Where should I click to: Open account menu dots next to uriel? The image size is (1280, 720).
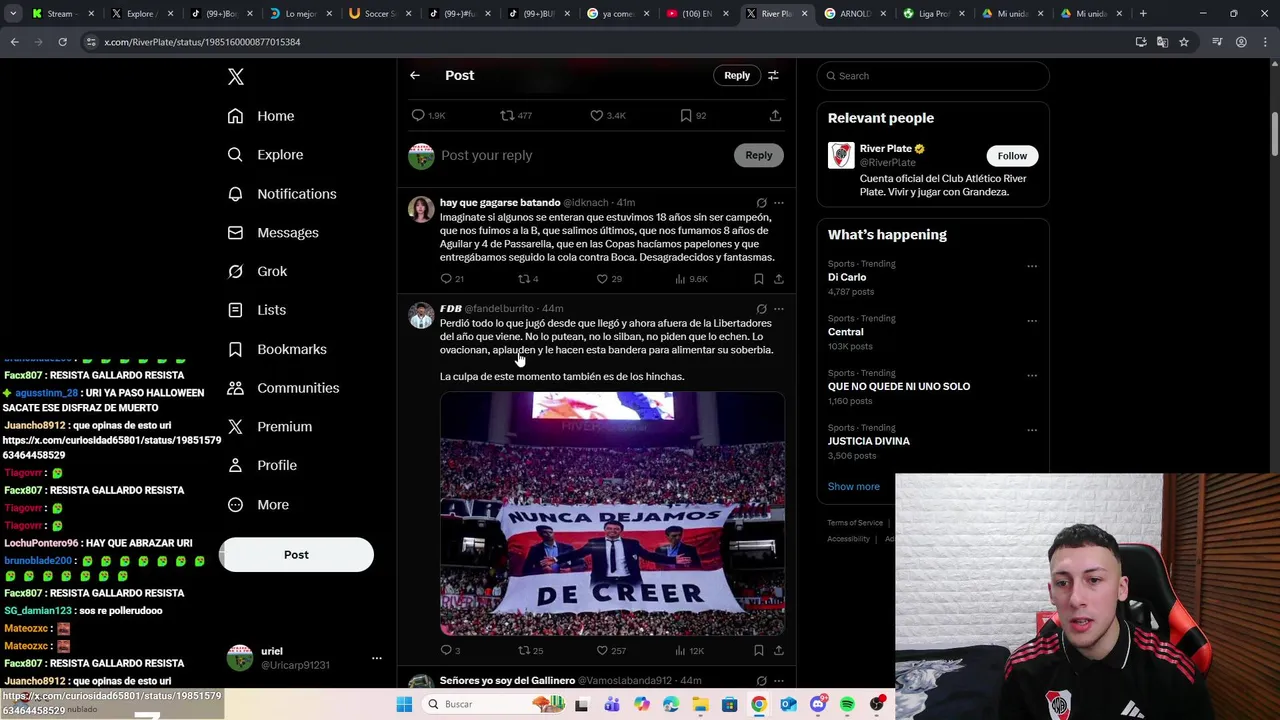pos(377,658)
